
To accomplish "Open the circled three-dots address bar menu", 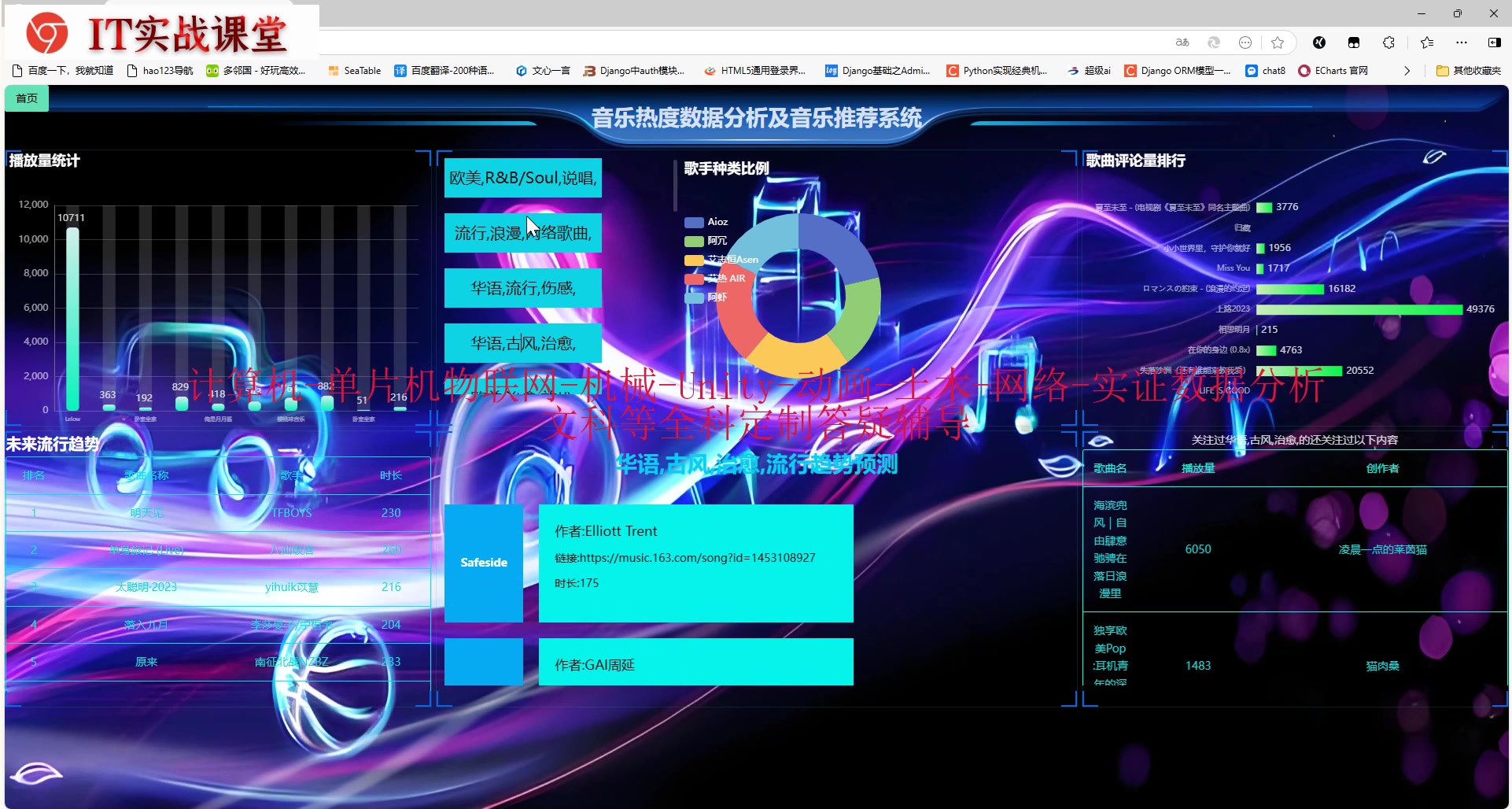I will (1245, 42).
